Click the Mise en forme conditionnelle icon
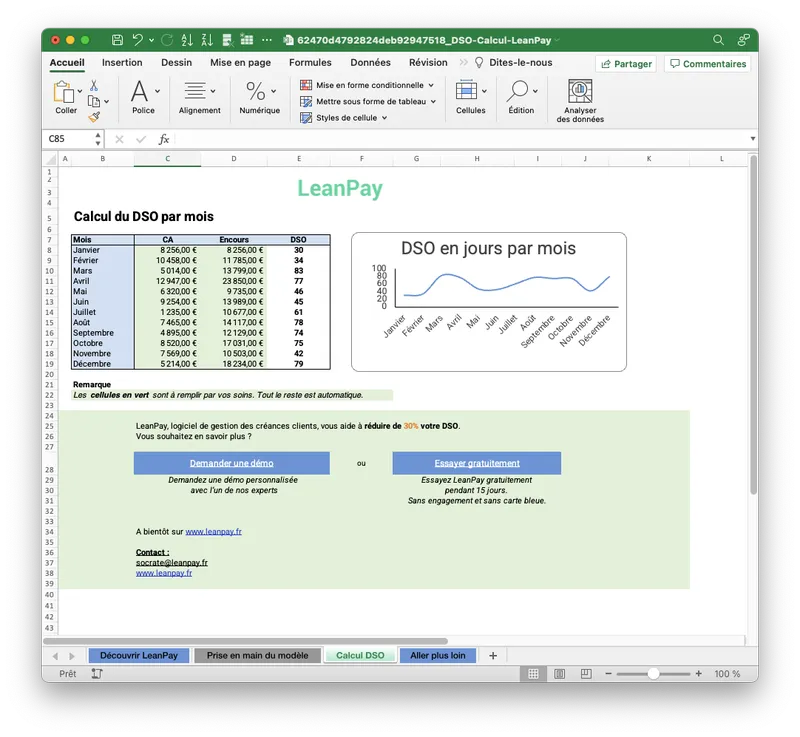 click(305, 84)
